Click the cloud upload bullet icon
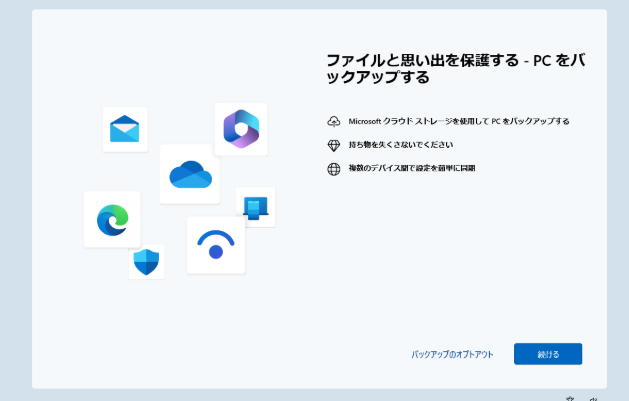This screenshot has width=629, height=401. 334,121
